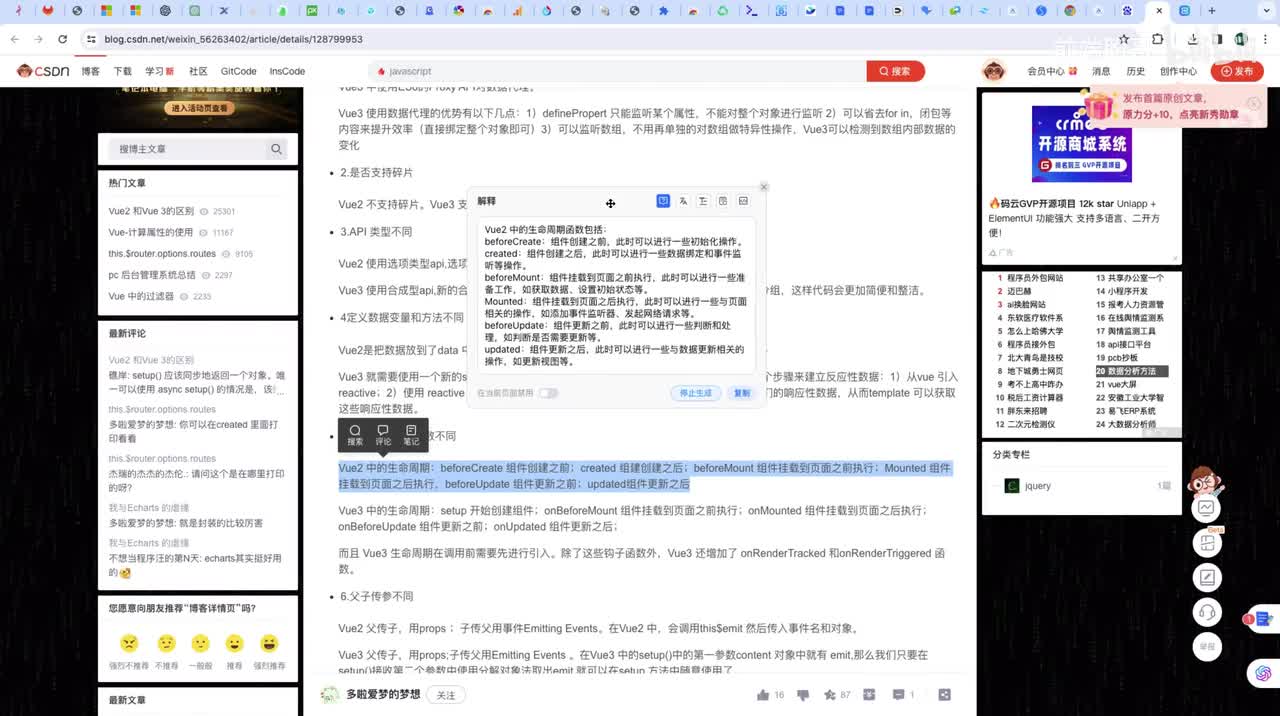The image size is (1280, 716).
Task: Toggle the 在当前页面禁用 switch
Action: point(548,393)
